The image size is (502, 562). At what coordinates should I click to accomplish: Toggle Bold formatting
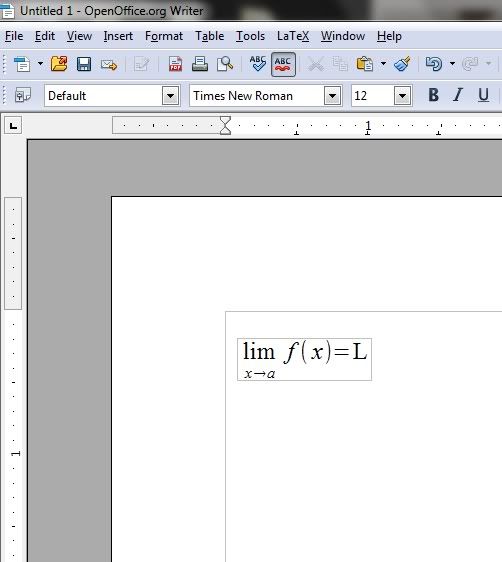tap(434, 95)
